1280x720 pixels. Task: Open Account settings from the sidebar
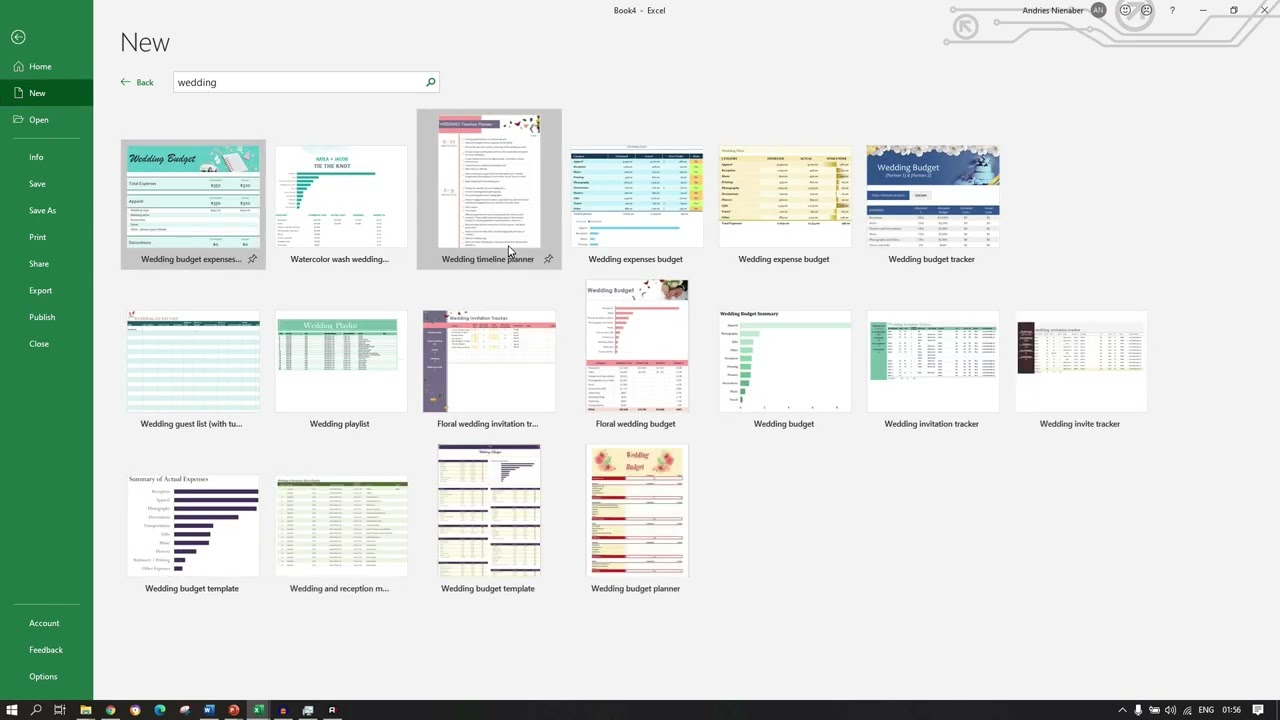coord(44,623)
